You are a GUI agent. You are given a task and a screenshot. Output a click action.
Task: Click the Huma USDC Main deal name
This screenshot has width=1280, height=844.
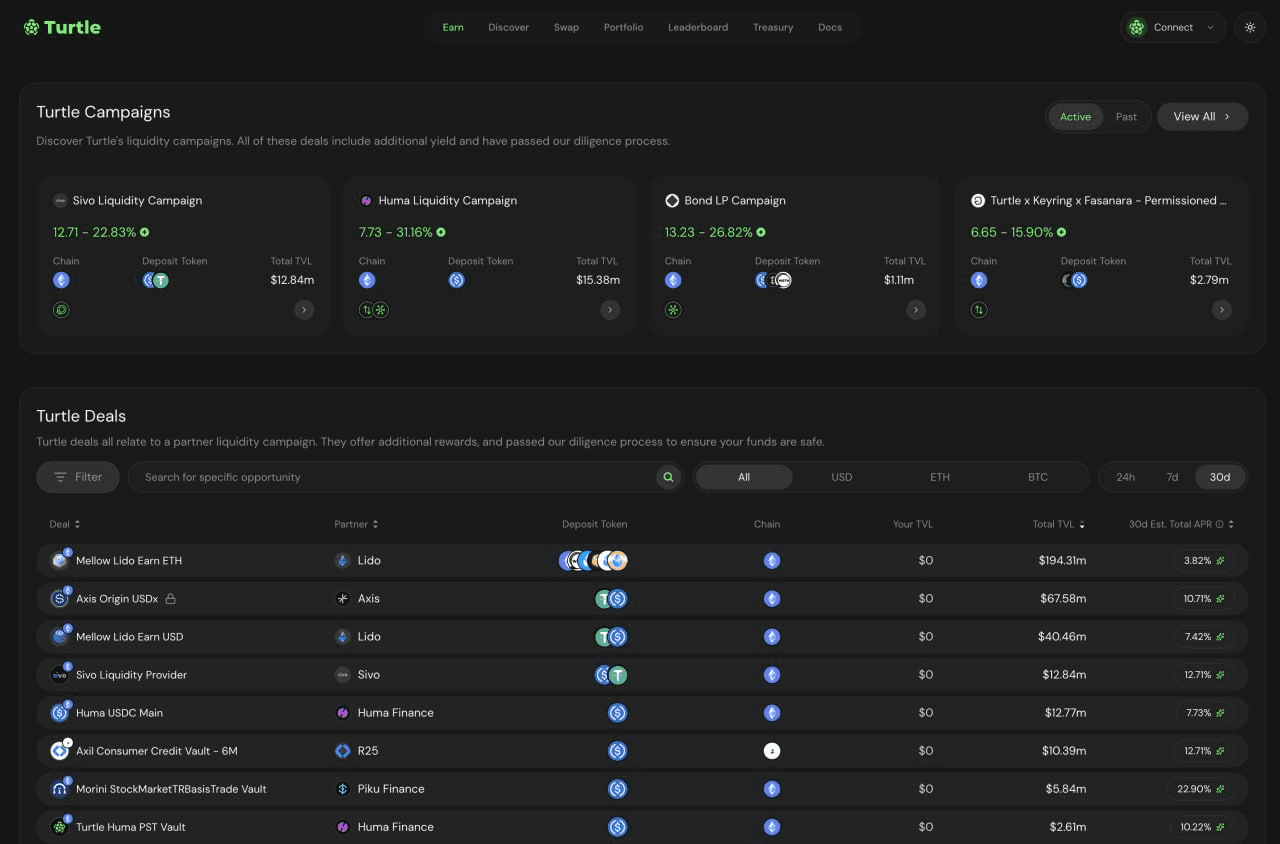(119, 713)
